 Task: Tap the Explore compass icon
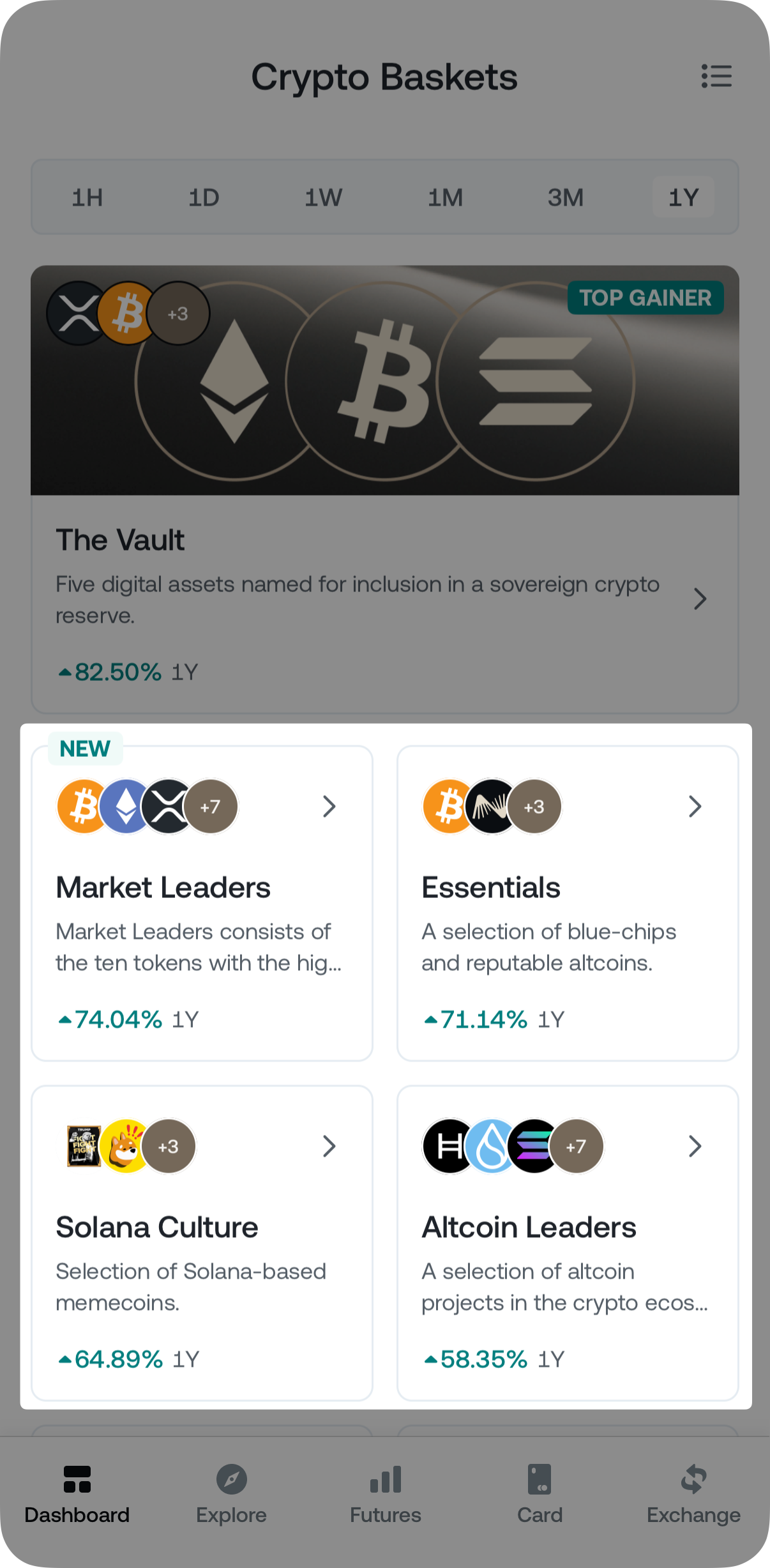tap(231, 1479)
